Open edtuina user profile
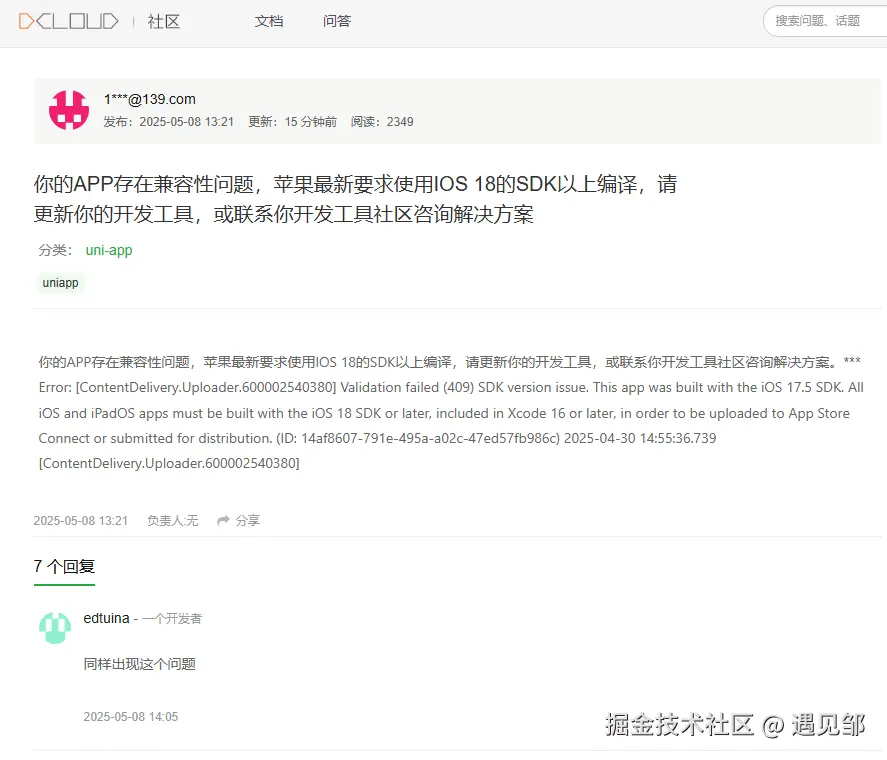 (106, 619)
